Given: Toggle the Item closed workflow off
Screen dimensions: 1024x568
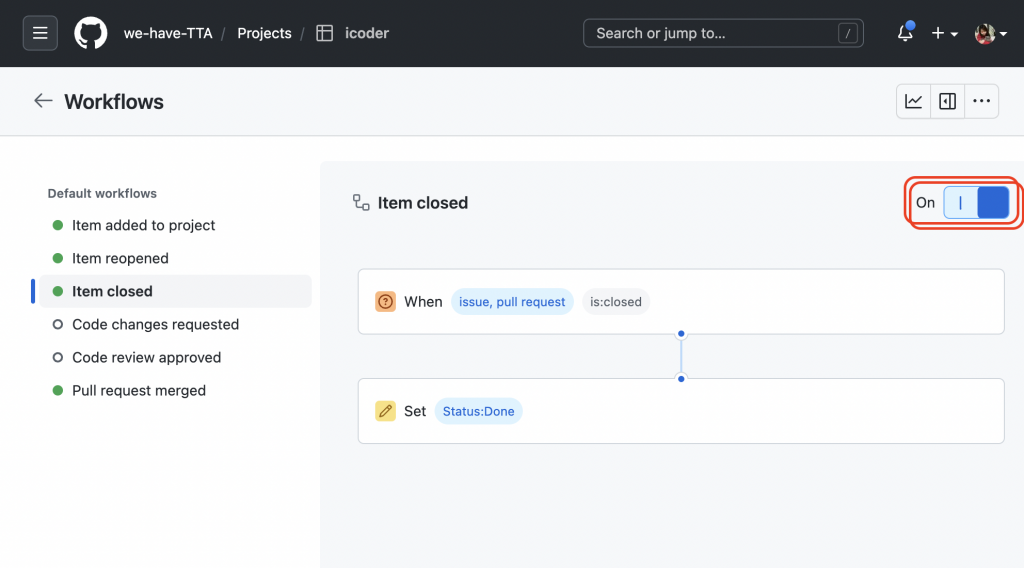Looking at the screenshot, I should (x=976, y=203).
